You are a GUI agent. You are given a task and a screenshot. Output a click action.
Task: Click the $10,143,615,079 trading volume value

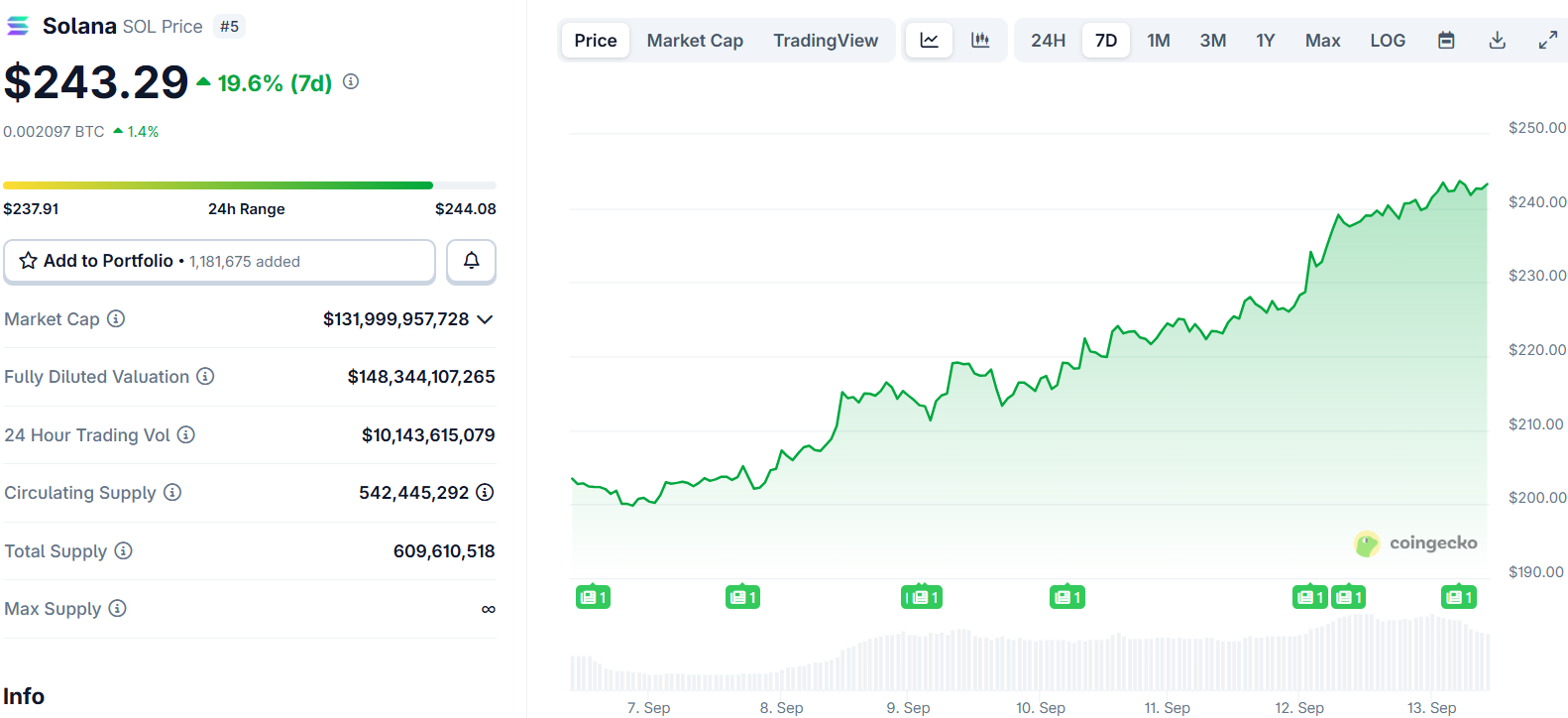[x=428, y=434]
